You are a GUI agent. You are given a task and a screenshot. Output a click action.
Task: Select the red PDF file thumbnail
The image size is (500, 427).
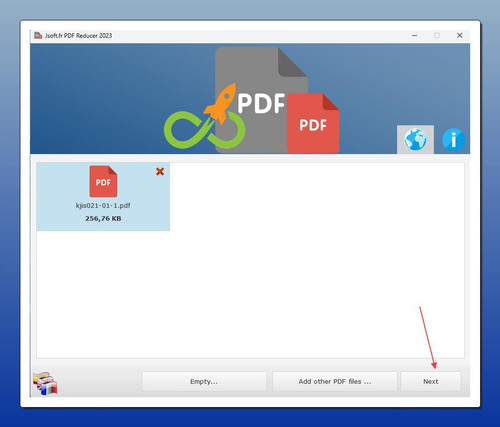[103, 181]
